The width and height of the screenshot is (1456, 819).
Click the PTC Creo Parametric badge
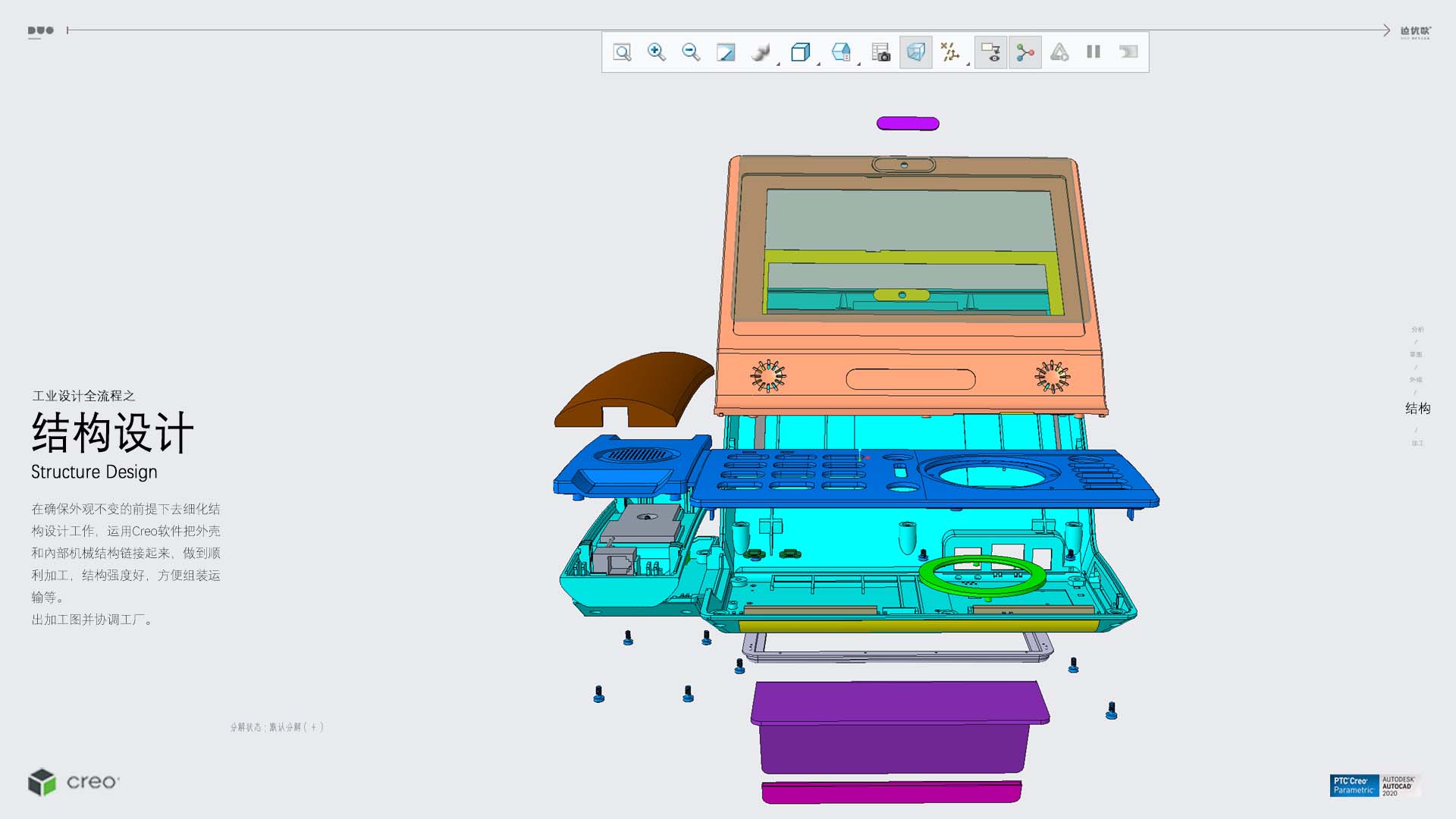tap(1354, 786)
